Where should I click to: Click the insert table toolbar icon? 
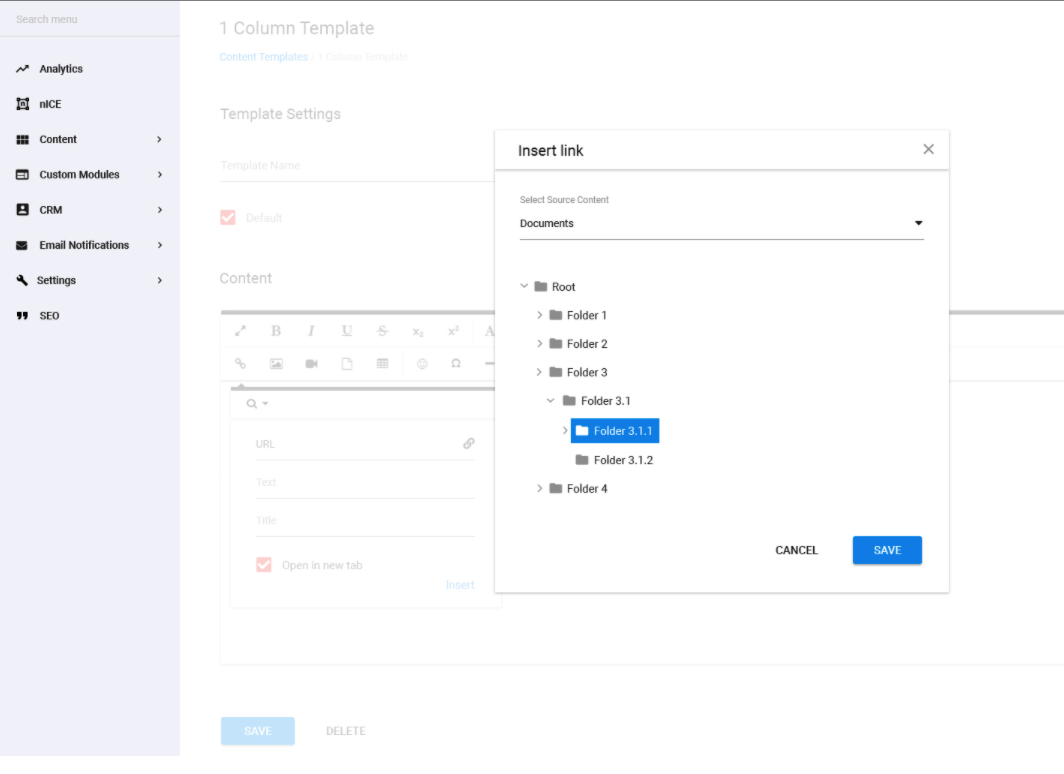382,364
